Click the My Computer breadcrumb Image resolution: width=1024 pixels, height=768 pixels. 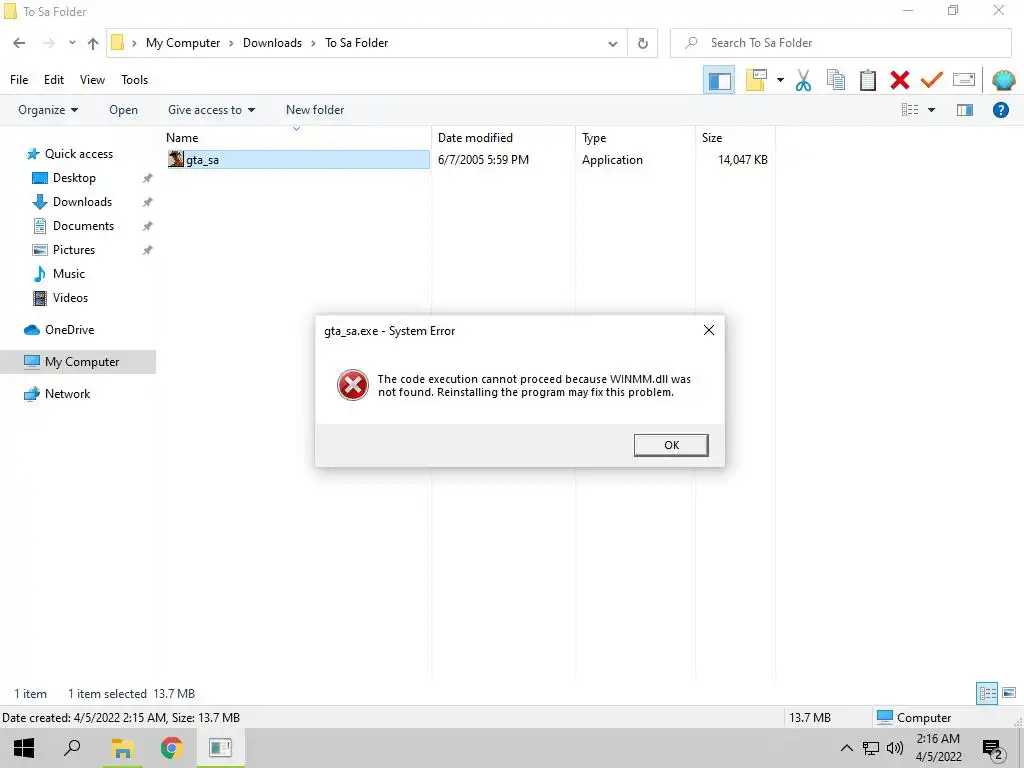[x=183, y=43]
